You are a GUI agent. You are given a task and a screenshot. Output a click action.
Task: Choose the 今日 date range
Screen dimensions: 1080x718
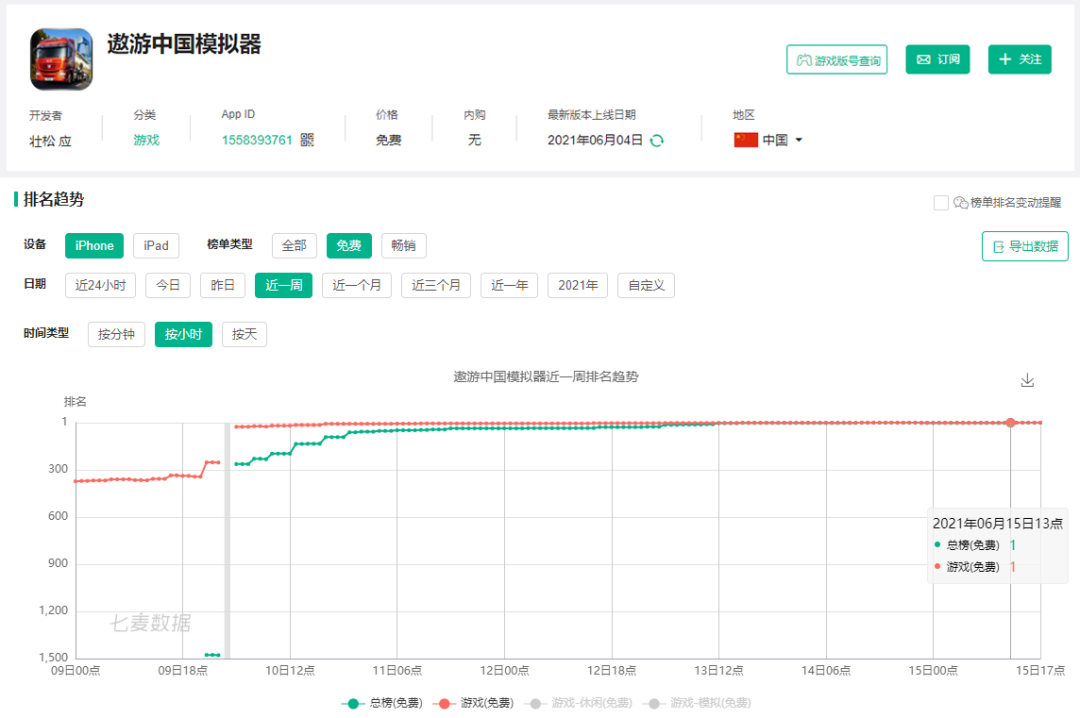tap(167, 285)
